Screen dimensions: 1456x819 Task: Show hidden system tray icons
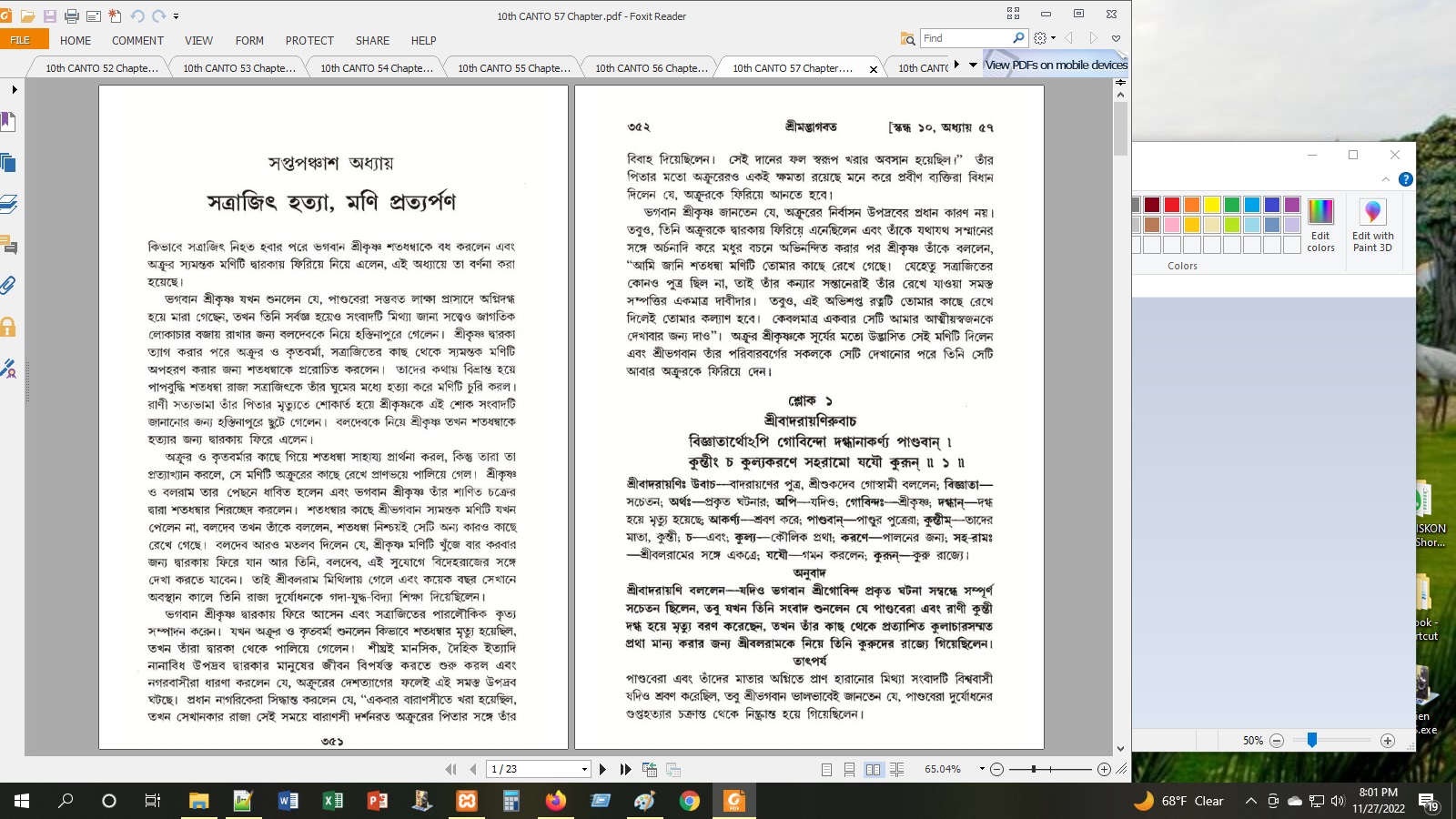tap(1250, 801)
